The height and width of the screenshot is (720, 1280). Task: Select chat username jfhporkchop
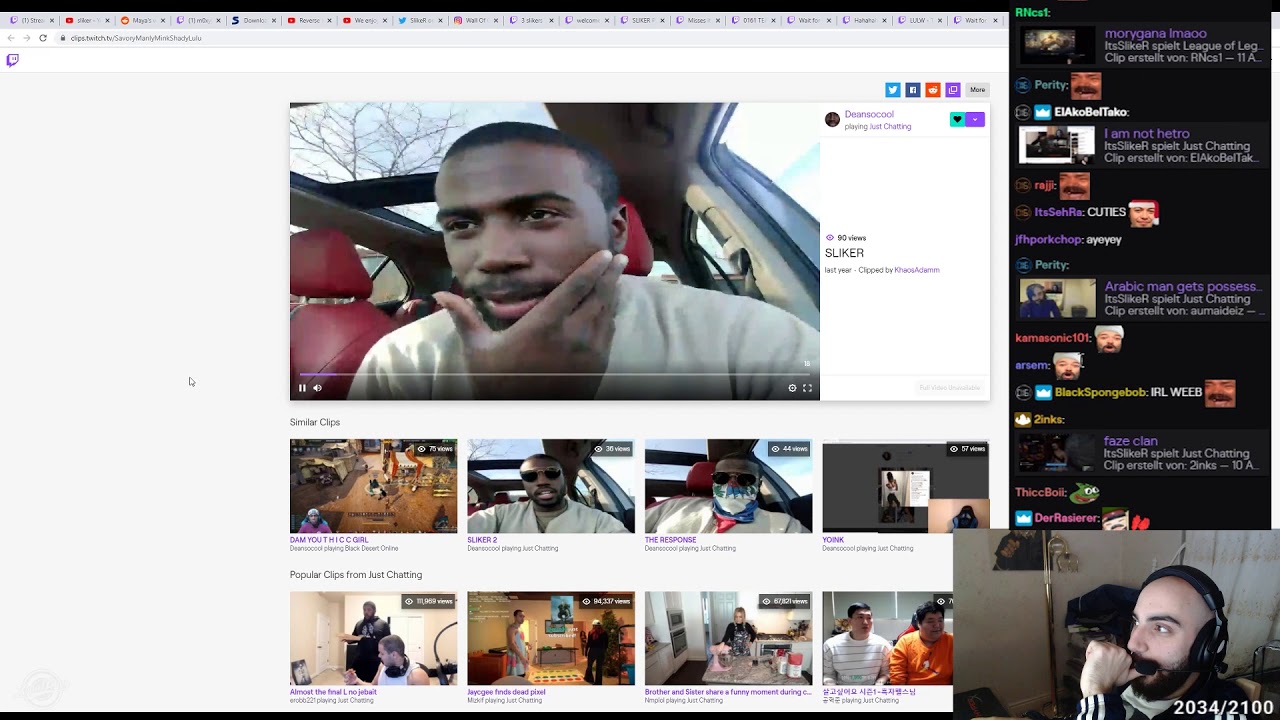click(1049, 240)
